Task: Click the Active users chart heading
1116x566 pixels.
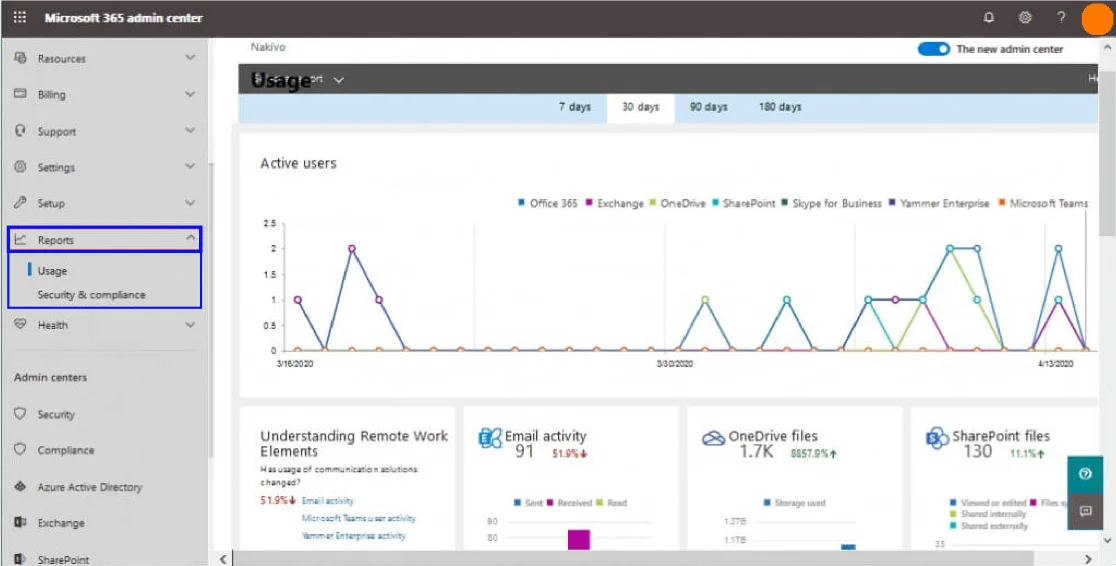Action: tap(298, 163)
